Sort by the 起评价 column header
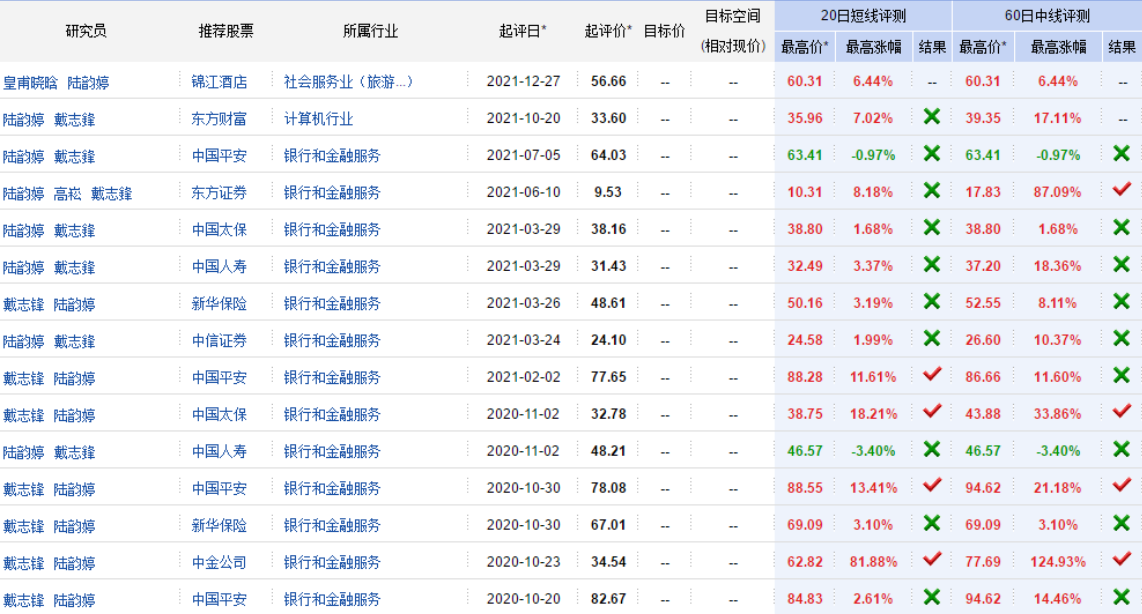 click(x=608, y=31)
